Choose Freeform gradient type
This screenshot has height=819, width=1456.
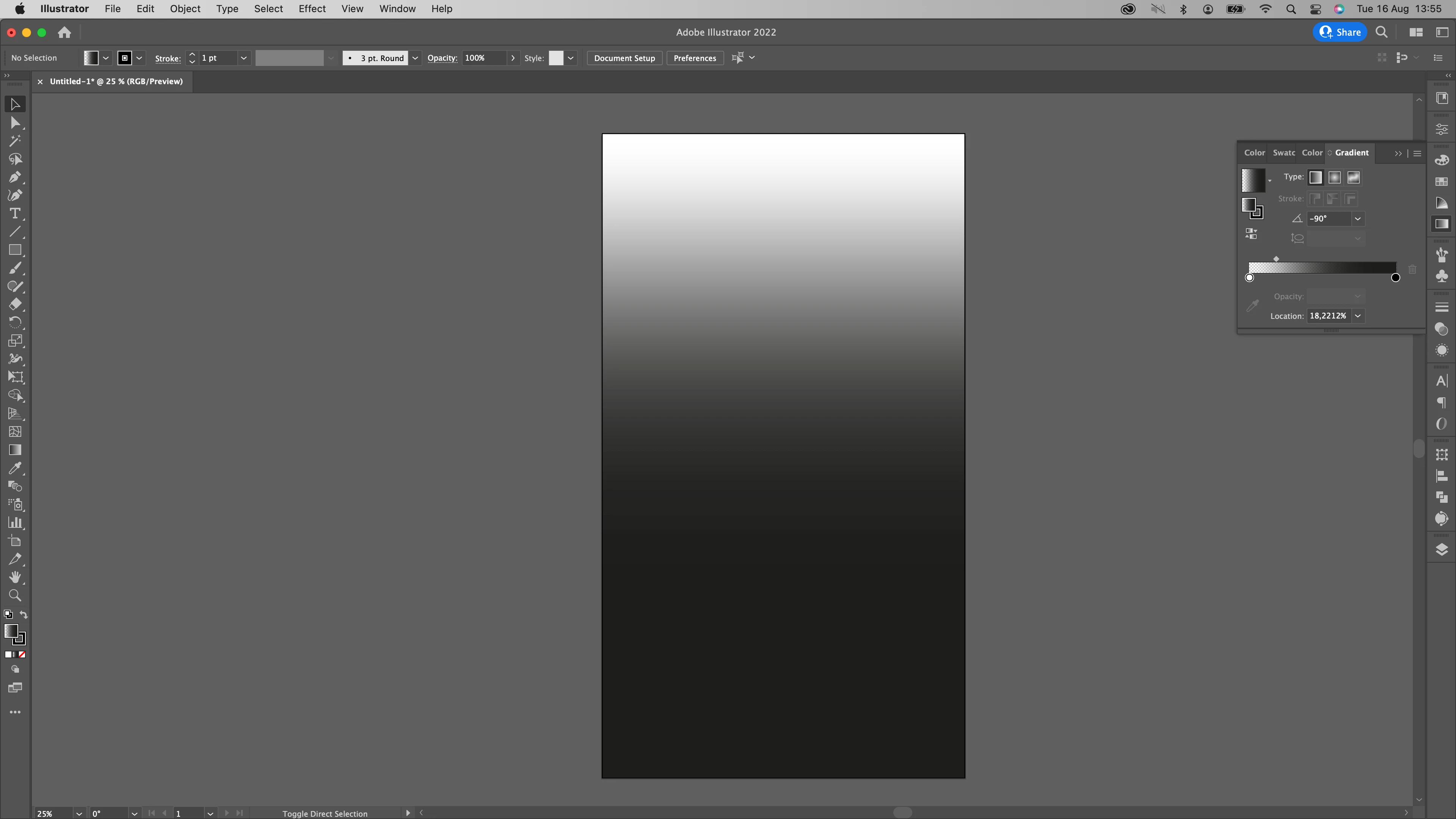click(x=1353, y=177)
